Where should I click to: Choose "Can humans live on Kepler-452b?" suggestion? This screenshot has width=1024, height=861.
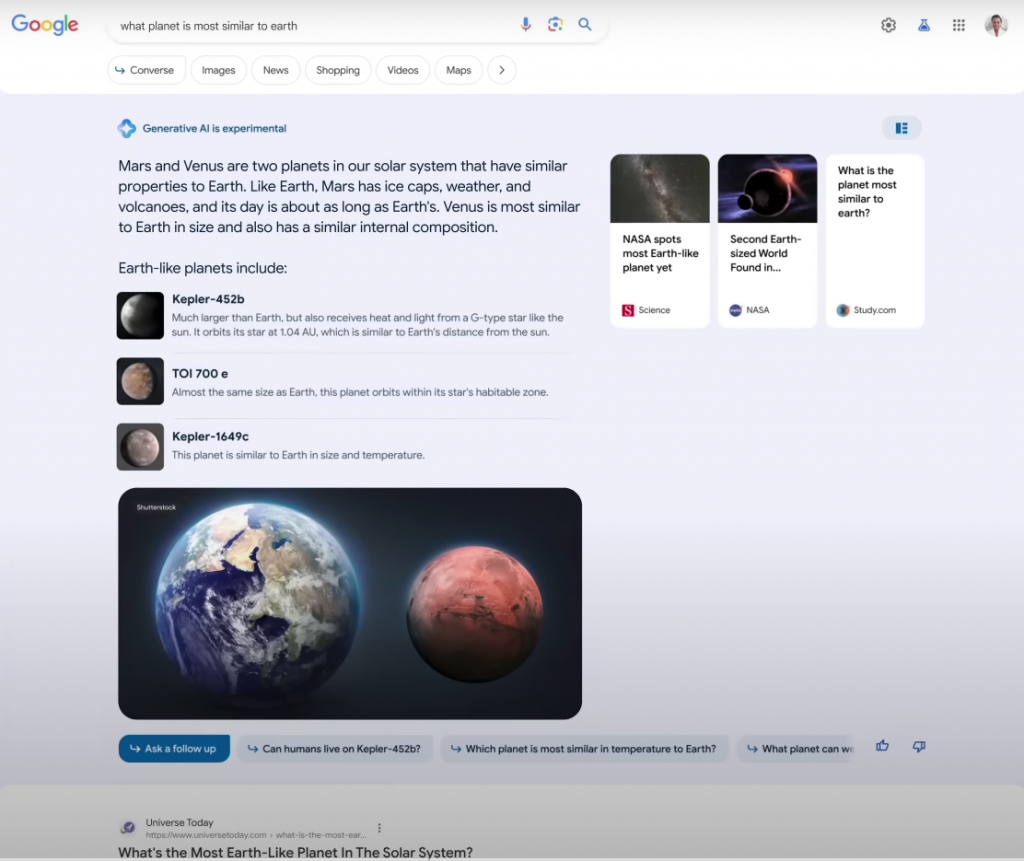334,749
